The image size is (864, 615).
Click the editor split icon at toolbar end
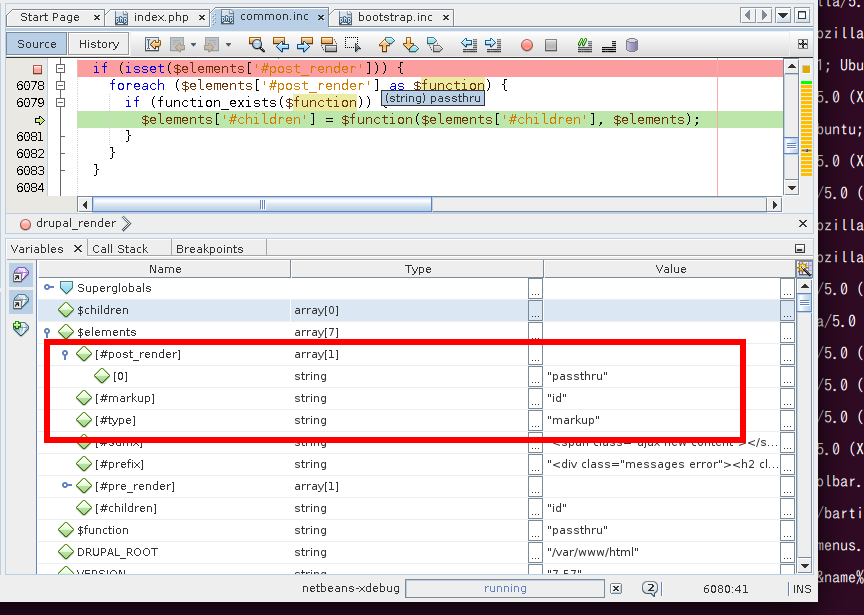click(x=803, y=44)
